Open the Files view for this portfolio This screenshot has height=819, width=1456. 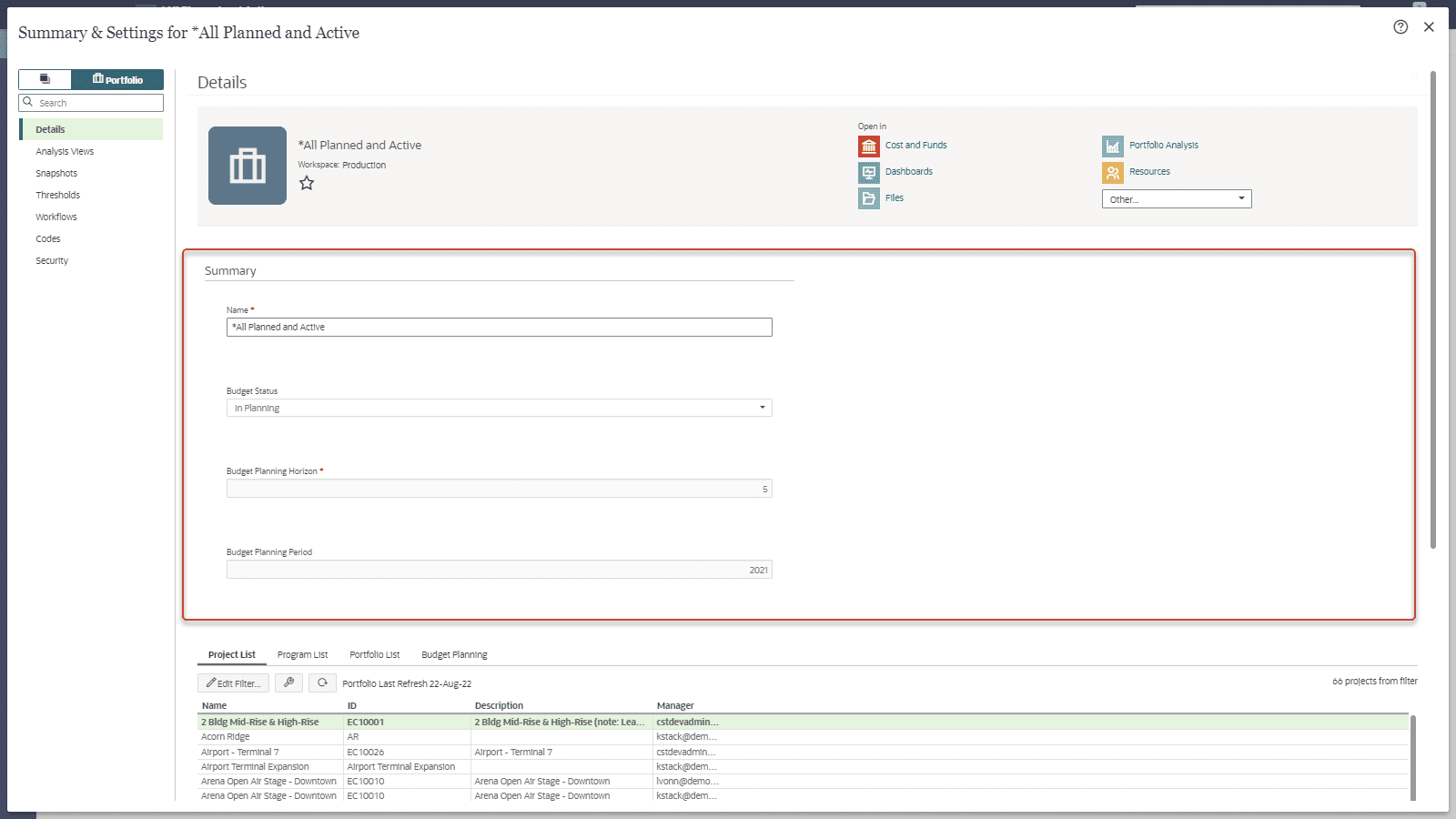click(895, 197)
